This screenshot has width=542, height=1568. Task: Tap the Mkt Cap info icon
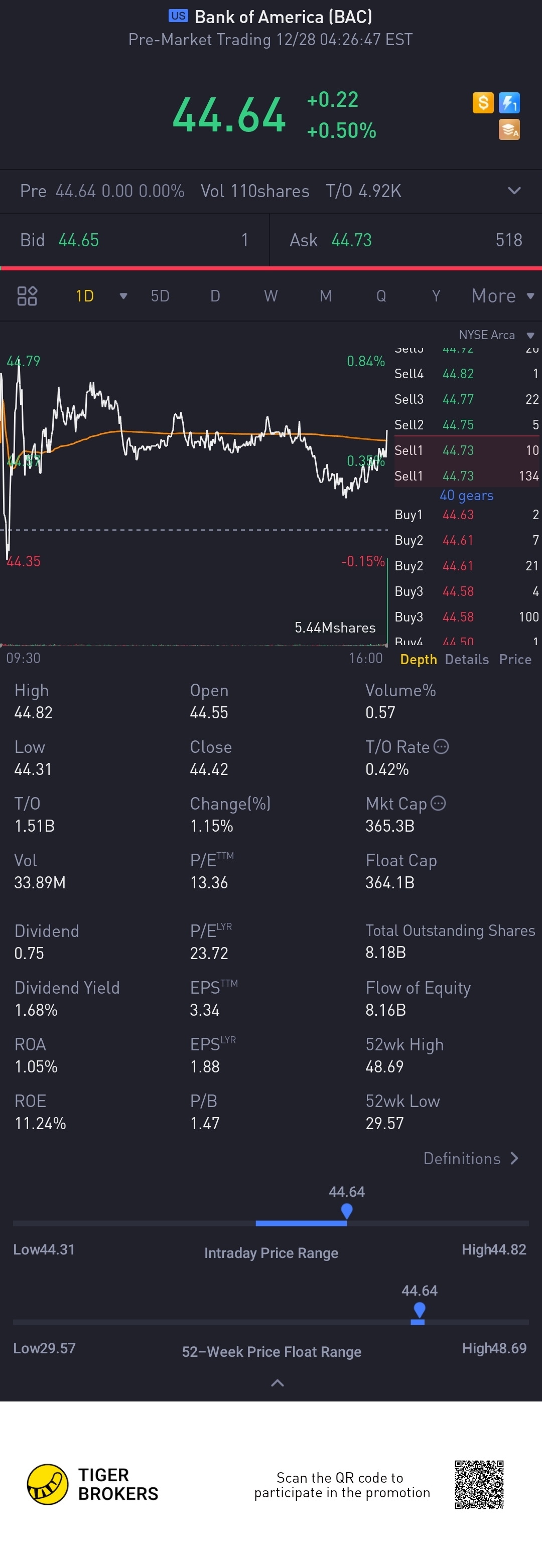pos(438,803)
